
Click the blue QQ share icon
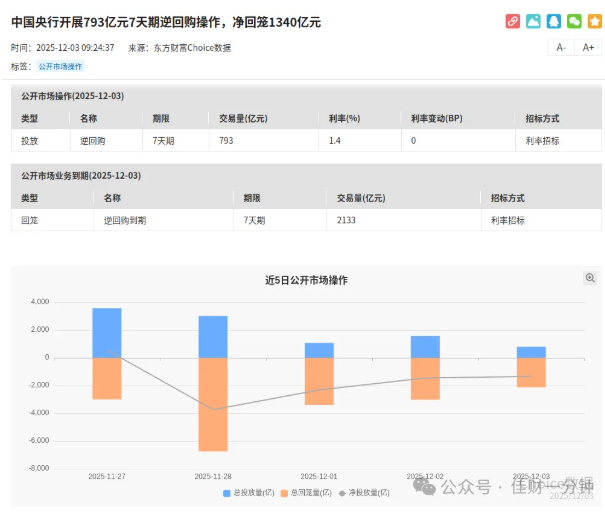pos(553,21)
